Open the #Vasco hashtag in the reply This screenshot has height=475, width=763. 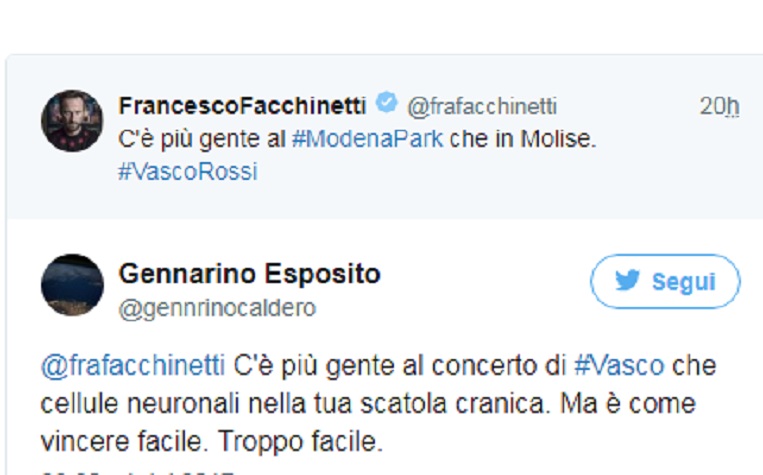pyautogui.click(x=619, y=366)
